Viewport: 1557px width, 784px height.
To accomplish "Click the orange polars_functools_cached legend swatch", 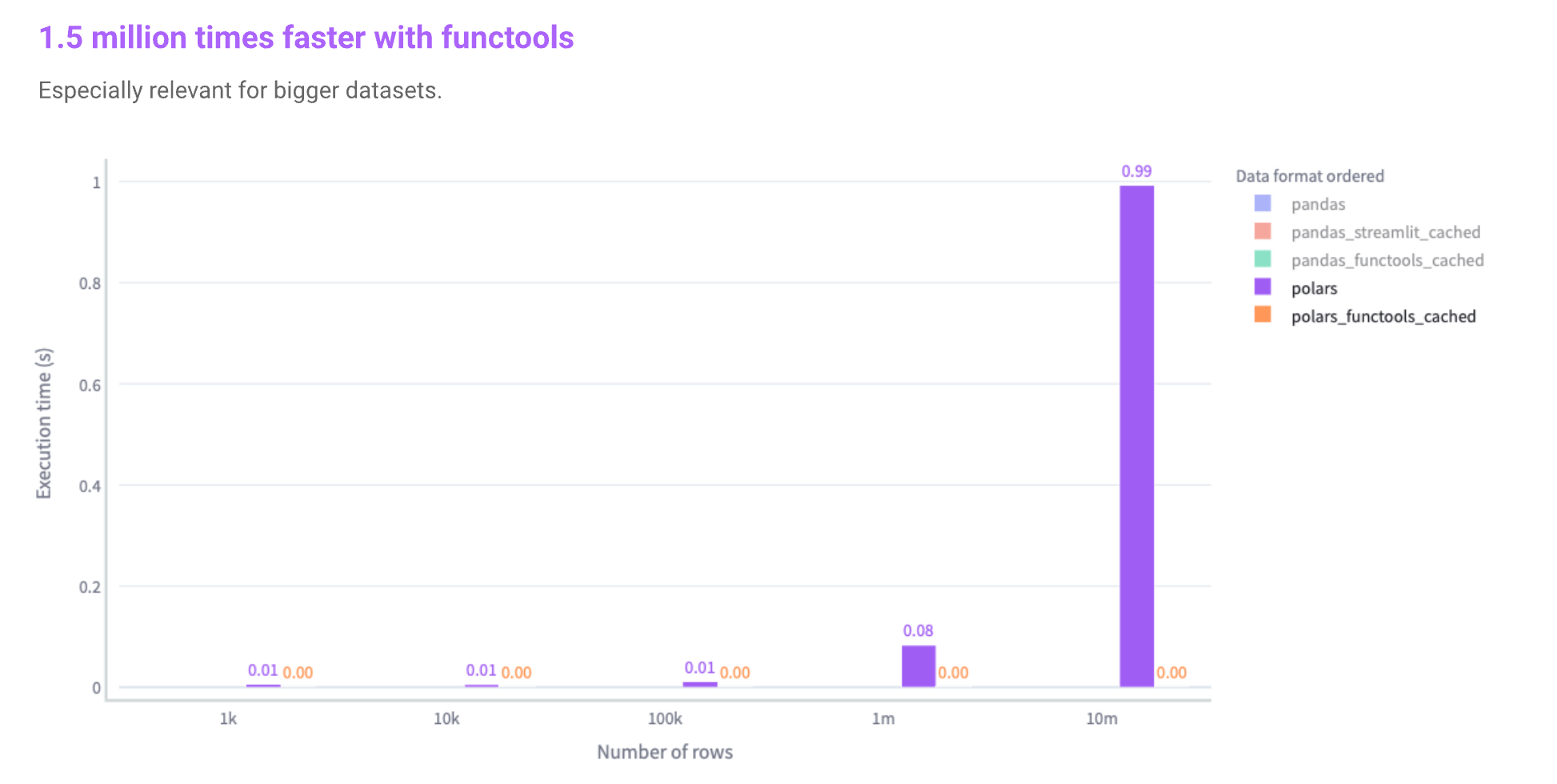I will click(1263, 315).
